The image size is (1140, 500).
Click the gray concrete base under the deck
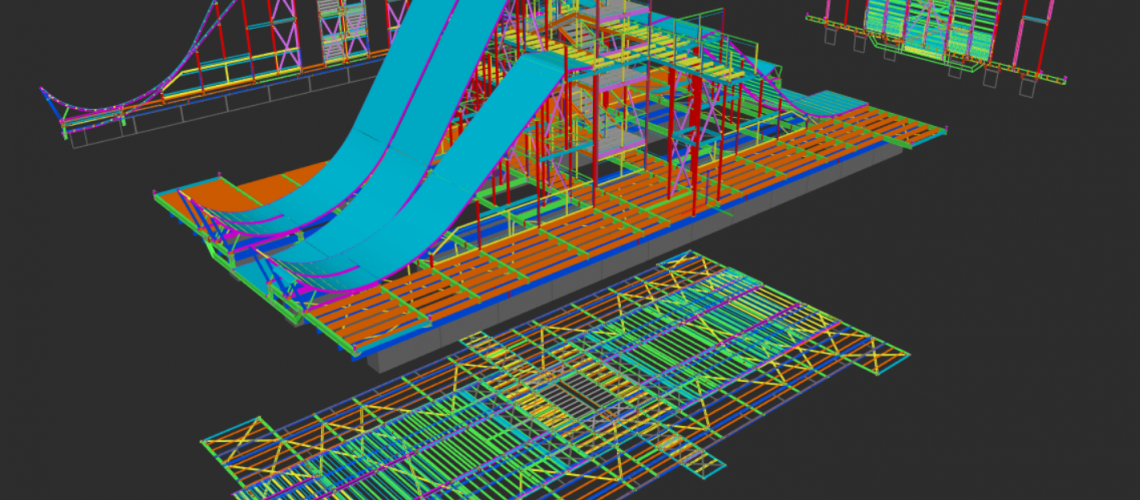click(600, 272)
